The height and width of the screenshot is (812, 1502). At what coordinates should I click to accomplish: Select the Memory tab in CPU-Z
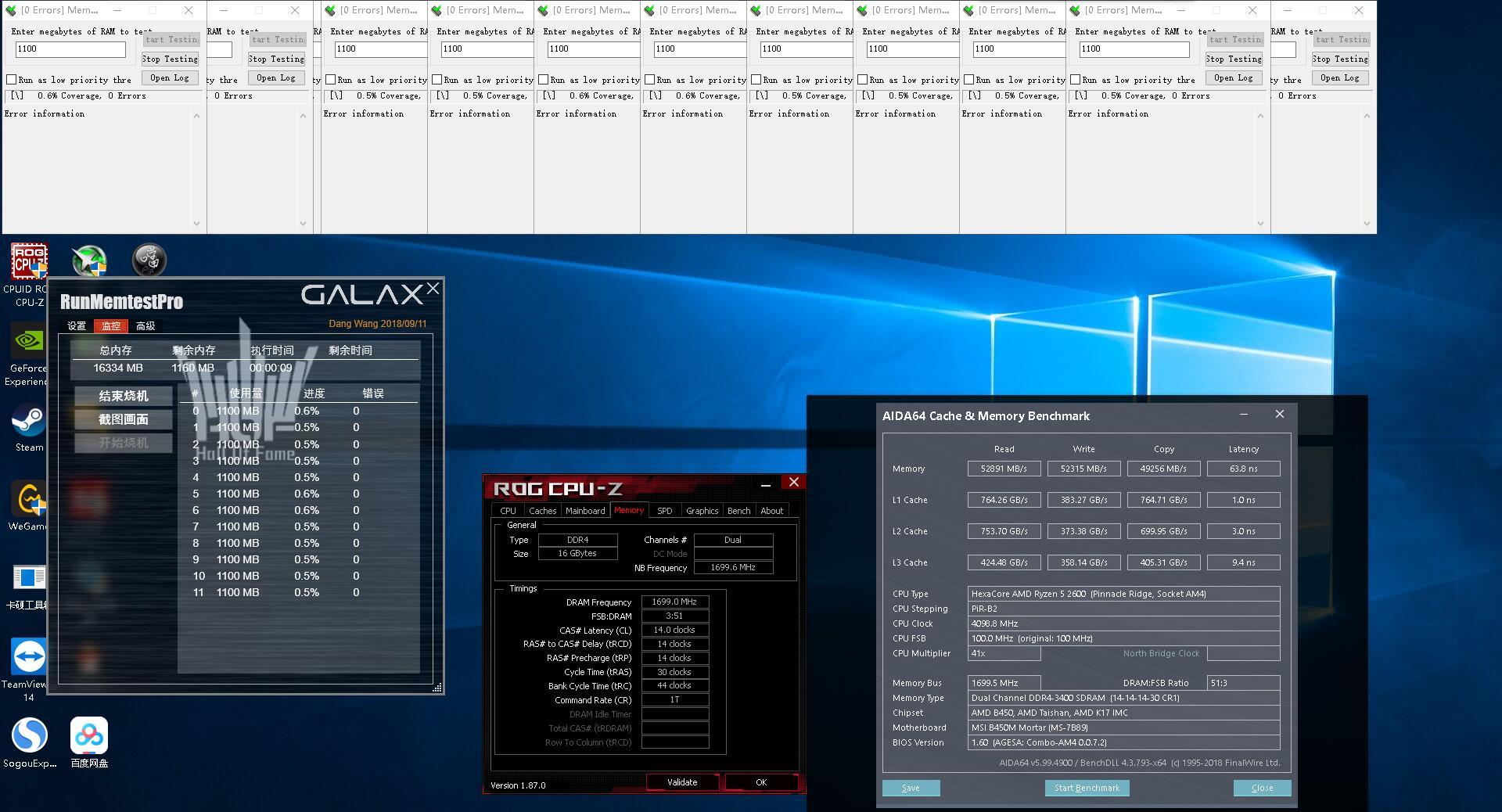629,510
